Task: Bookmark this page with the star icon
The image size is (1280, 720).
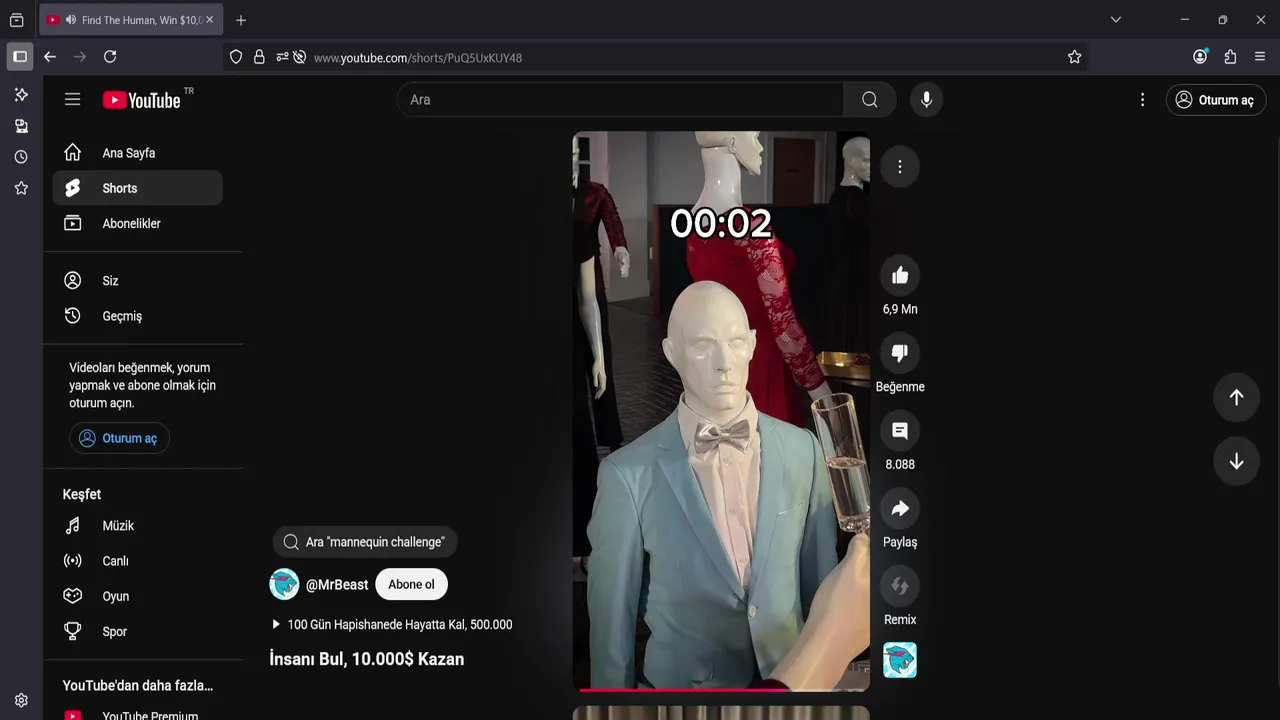Action: [x=1074, y=57]
